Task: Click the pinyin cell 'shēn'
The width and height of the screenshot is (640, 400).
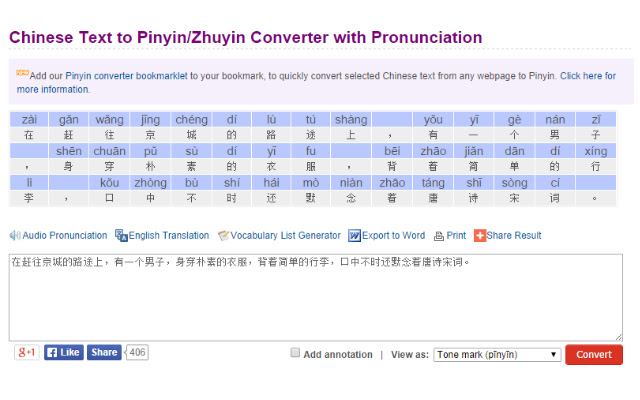Action: (x=69, y=151)
